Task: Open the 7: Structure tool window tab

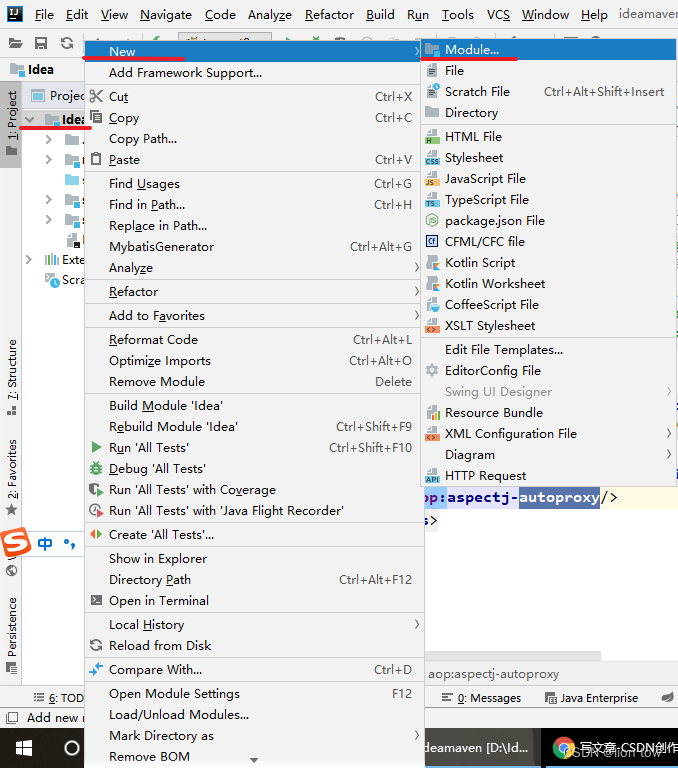Action: point(11,378)
